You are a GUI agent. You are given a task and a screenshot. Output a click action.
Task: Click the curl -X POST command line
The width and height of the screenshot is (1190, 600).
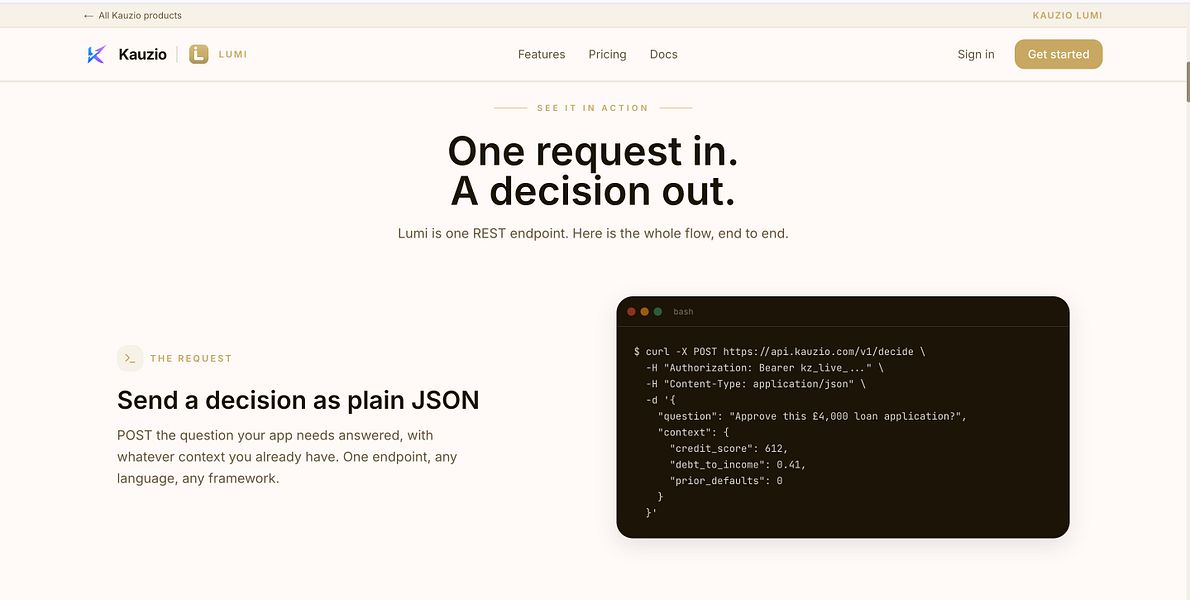point(779,352)
